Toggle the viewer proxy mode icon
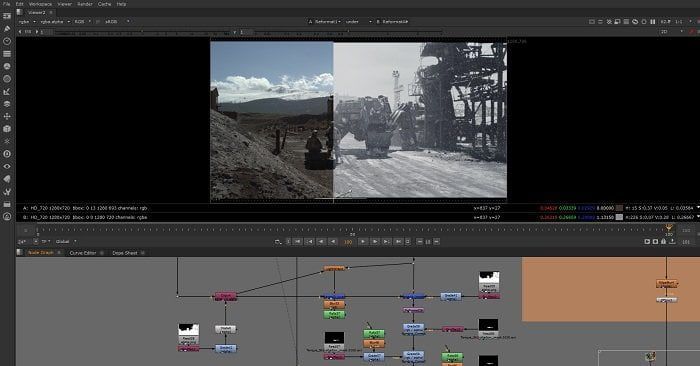 pos(618,21)
